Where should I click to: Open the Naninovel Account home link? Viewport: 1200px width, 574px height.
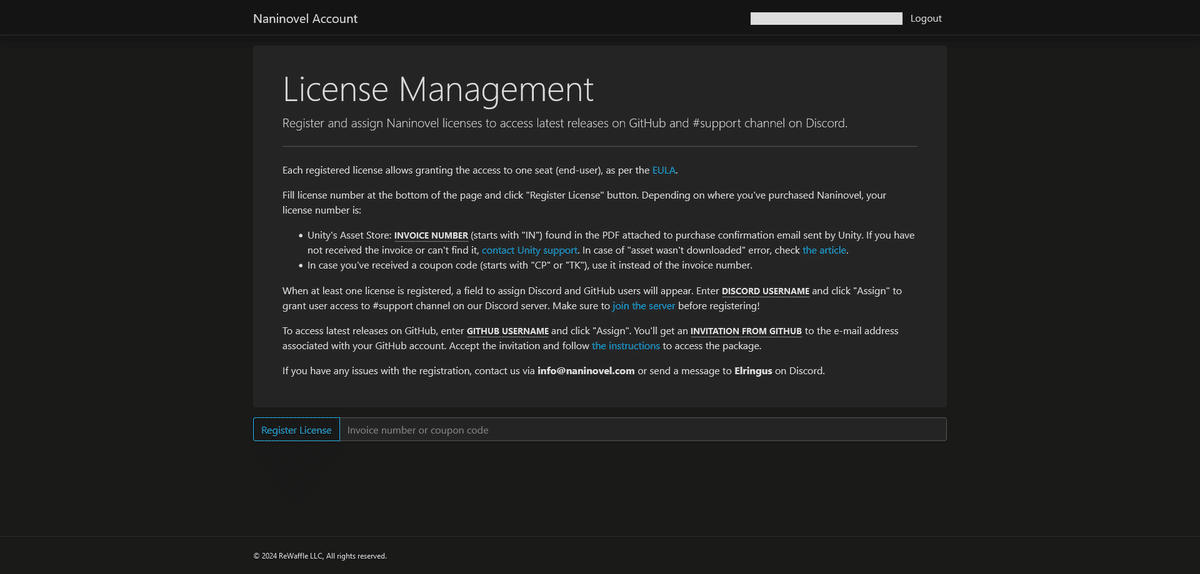pos(305,18)
